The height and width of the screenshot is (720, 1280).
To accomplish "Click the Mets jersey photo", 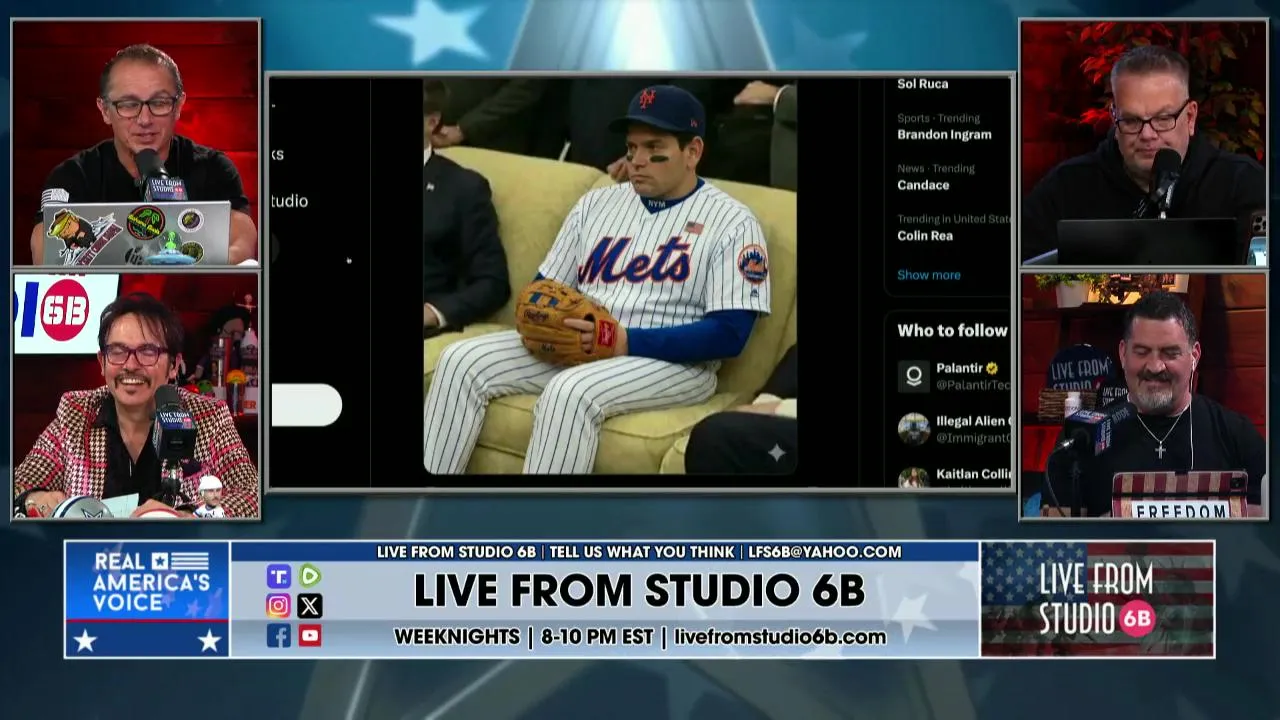I will click(x=610, y=277).
